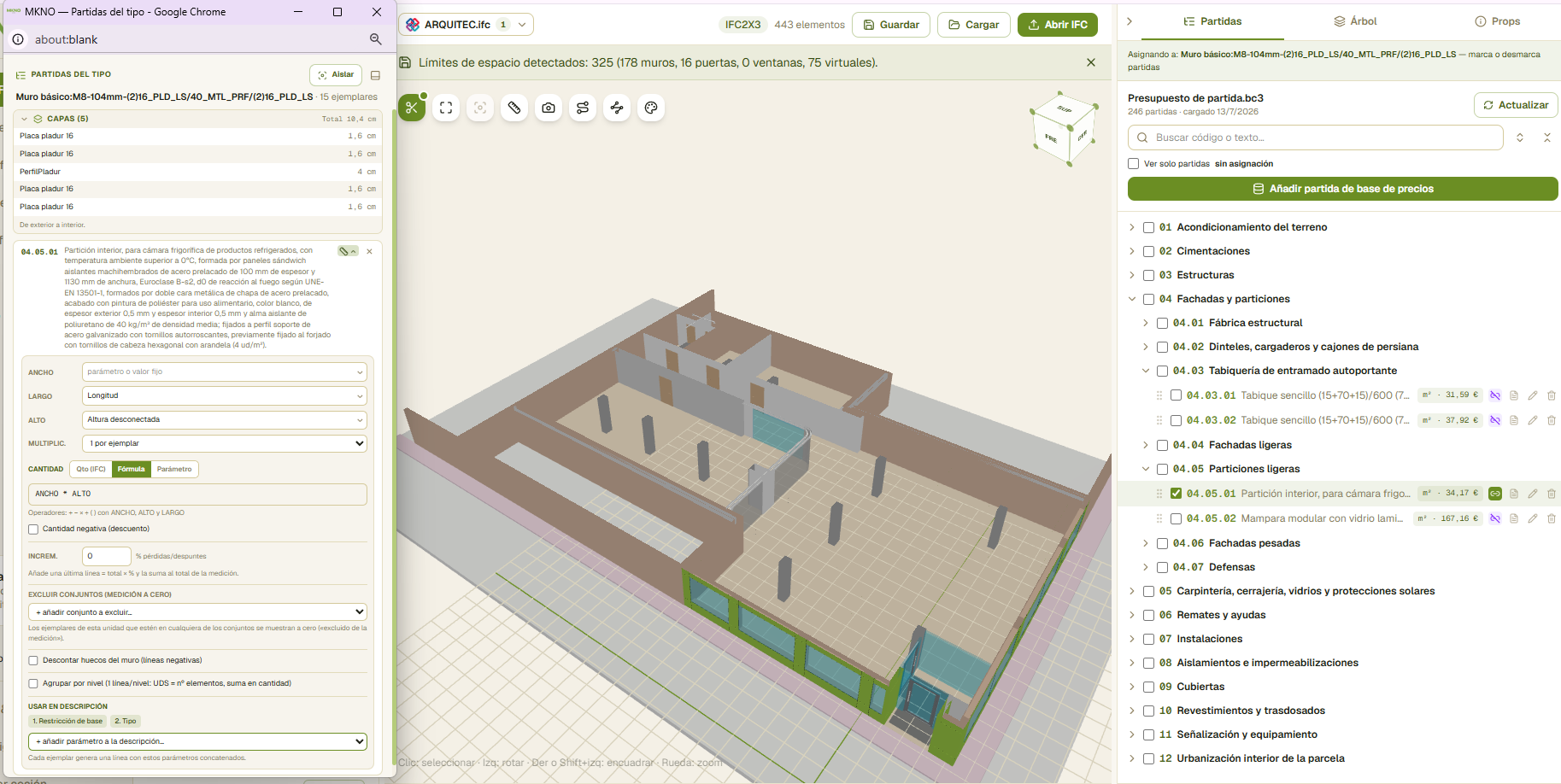Click the 'Buscar código o texto' search field

point(1316,137)
